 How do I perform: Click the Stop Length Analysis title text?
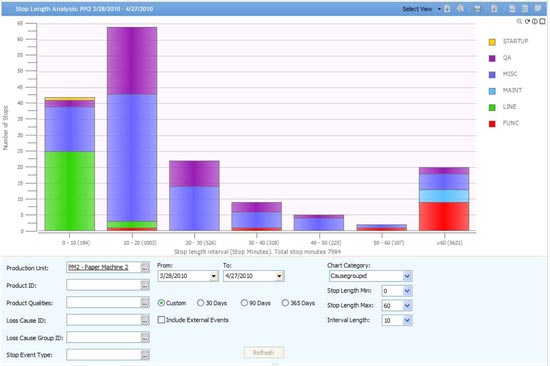(x=84, y=9)
